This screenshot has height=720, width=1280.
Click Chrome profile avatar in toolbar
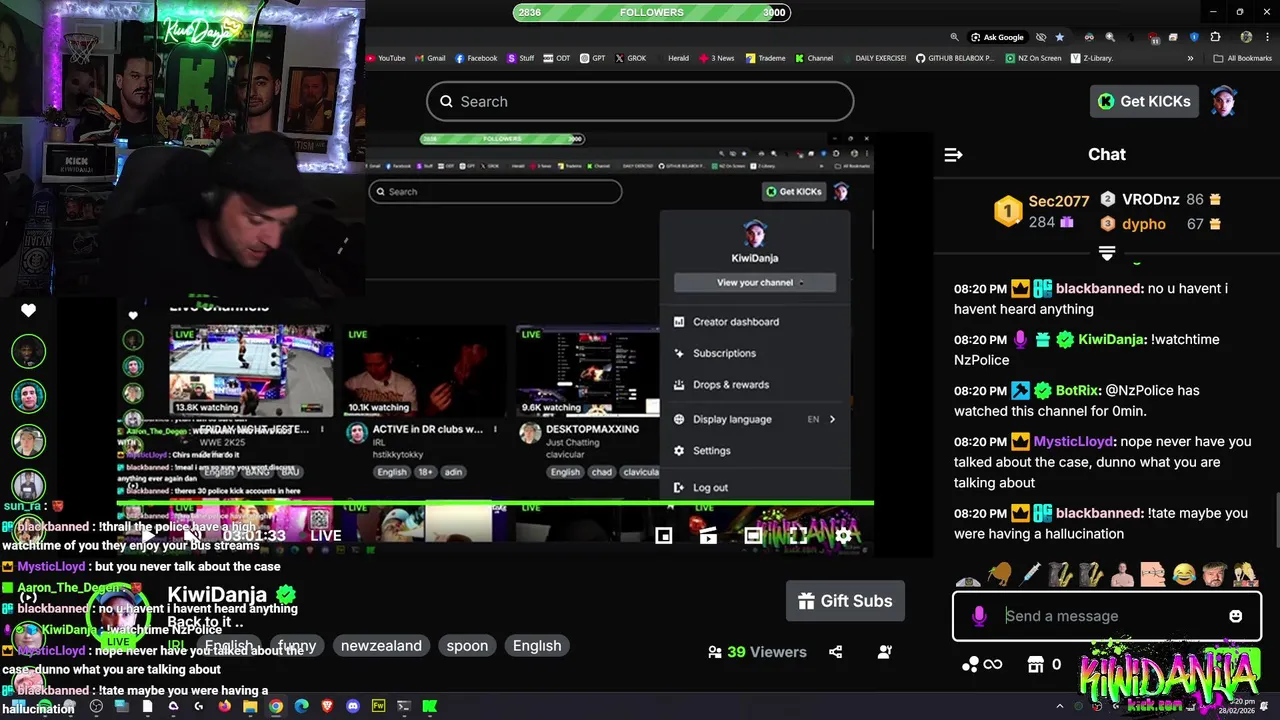[1246, 37]
